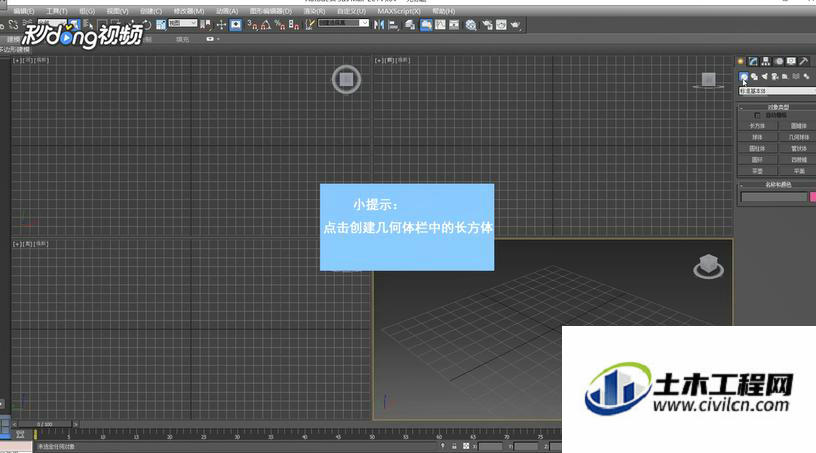Open the Schematic View
Image resolution: width=816 pixels, height=453 pixels.
(x=454, y=24)
